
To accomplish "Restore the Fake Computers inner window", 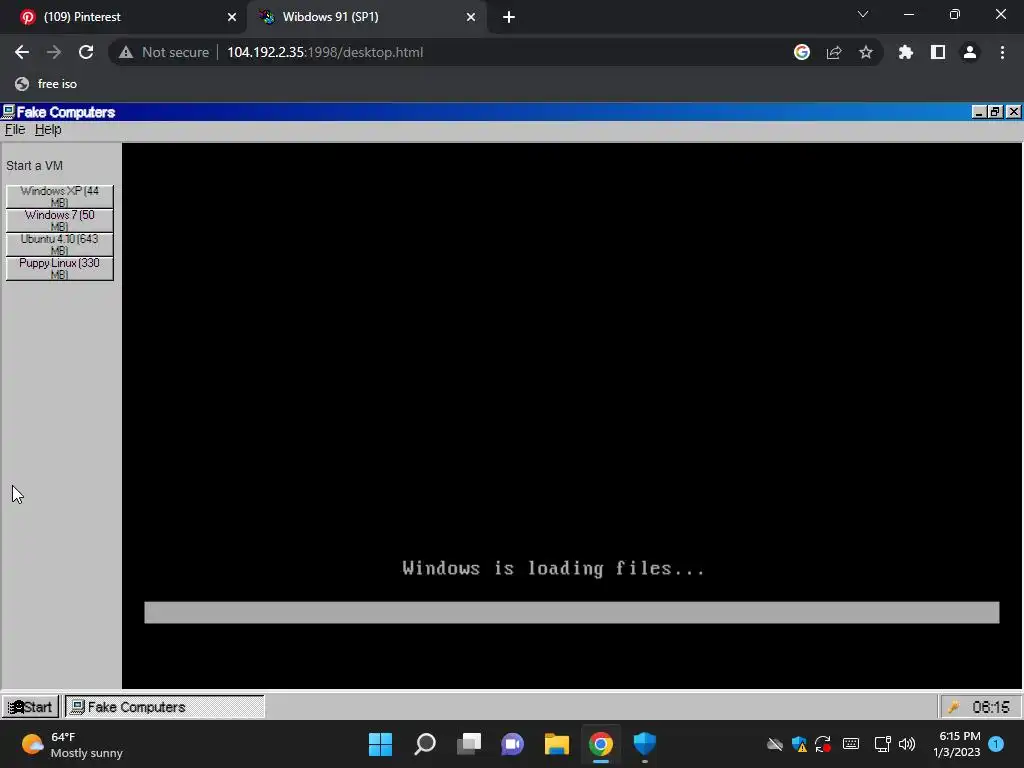I will (x=995, y=112).
